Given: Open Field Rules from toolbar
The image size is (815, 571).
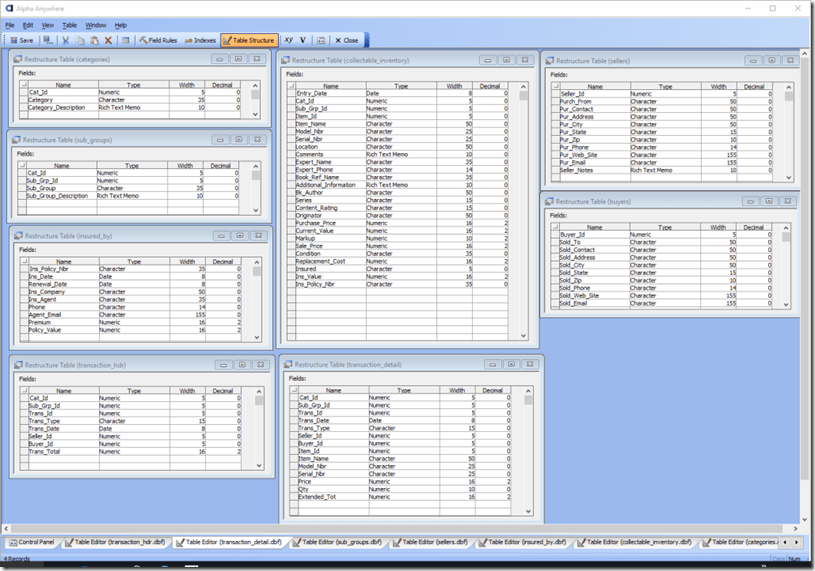Looking at the screenshot, I should click(159, 40).
